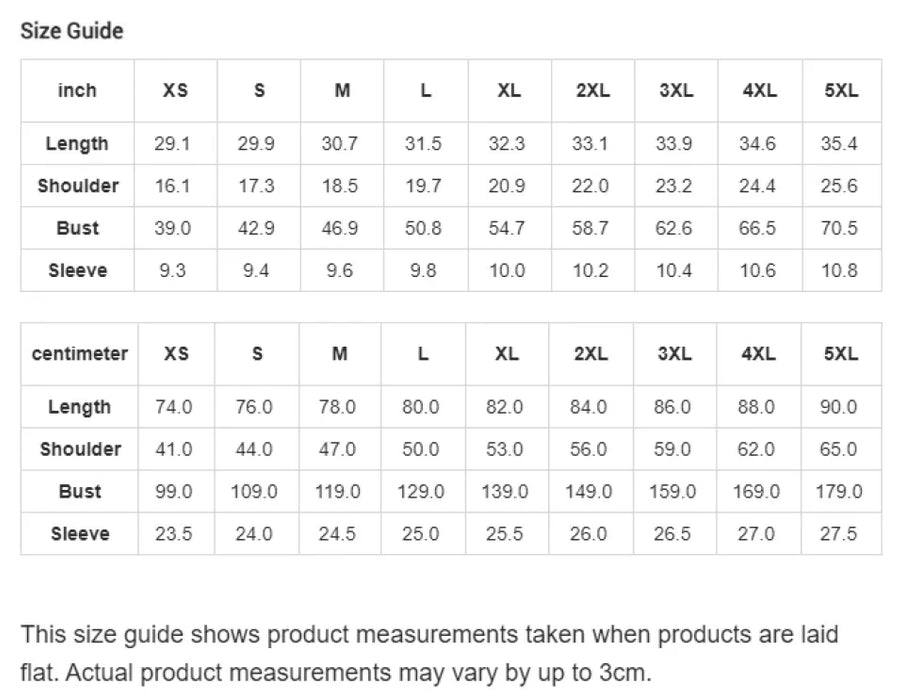Click the XS column header in inch table

pyautogui.click(x=175, y=90)
